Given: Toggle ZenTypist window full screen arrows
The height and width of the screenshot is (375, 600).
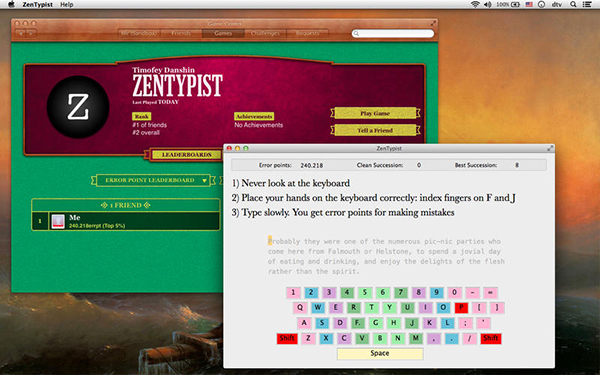Looking at the screenshot, I should (x=550, y=148).
